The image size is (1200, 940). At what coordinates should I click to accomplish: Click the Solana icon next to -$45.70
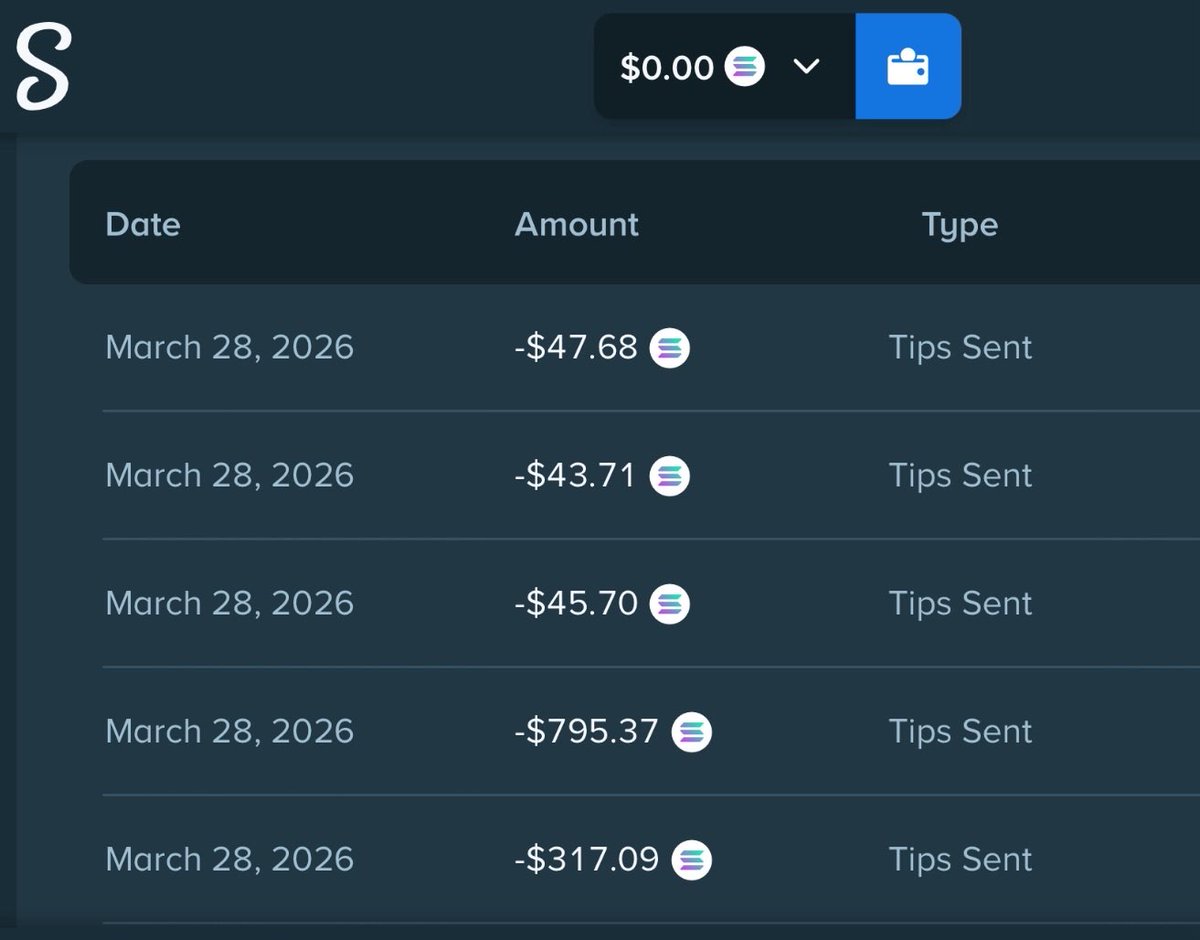tap(670, 604)
